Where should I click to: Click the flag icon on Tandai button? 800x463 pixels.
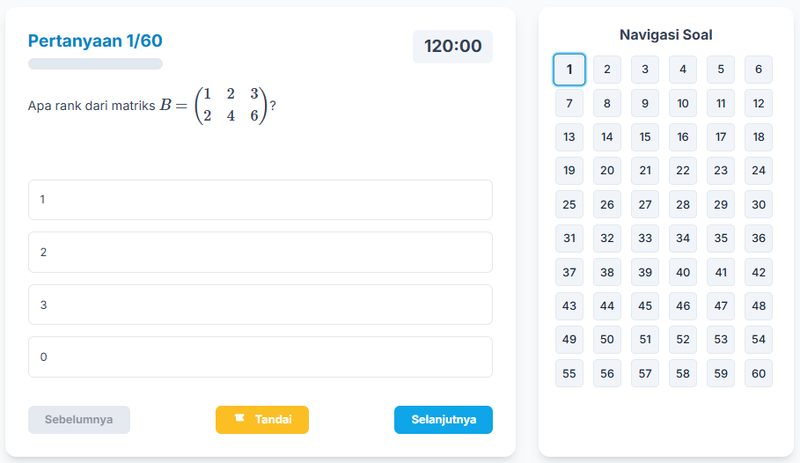point(239,419)
